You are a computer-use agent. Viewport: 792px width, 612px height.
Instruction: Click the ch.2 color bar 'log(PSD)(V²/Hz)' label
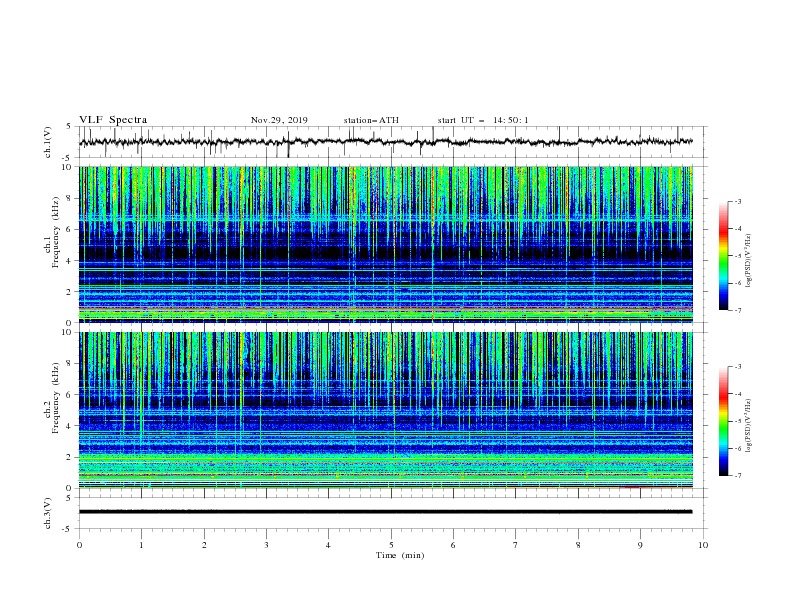click(x=749, y=425)
